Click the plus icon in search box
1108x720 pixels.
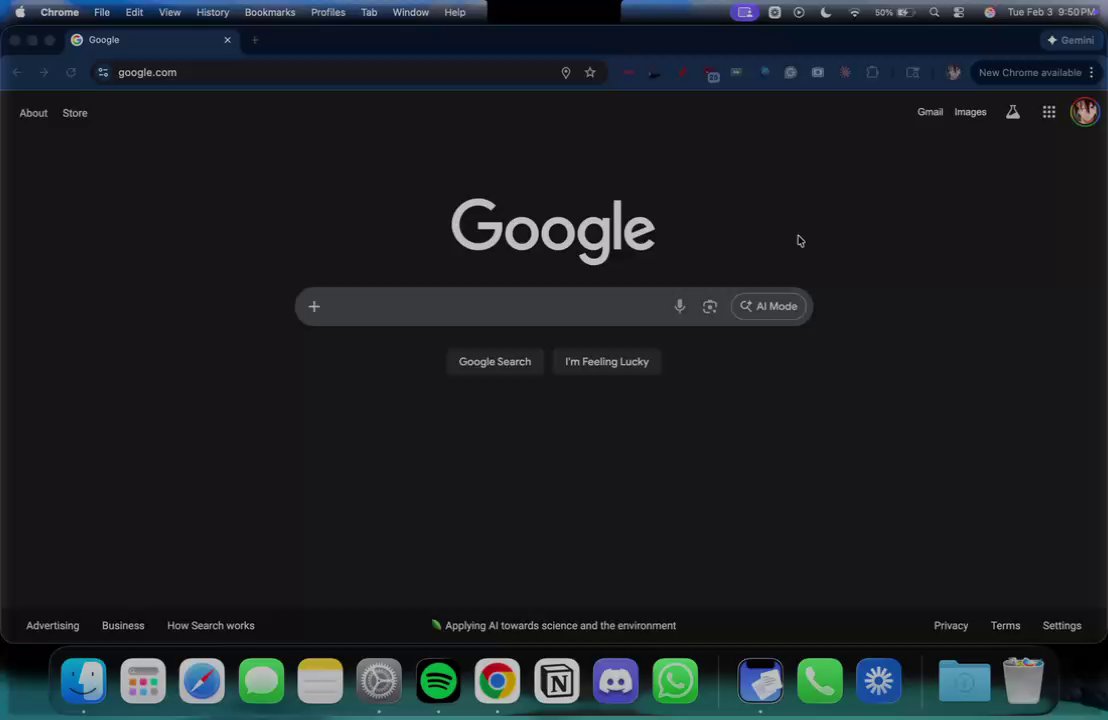tap(314, 306)
